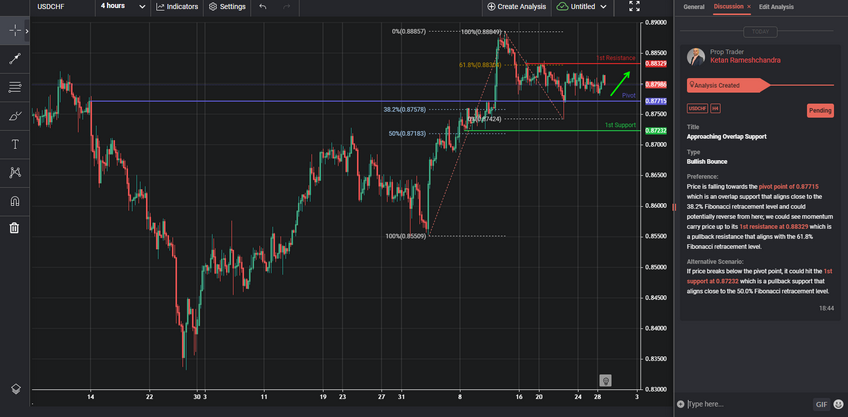Screen dimensions: 848x417
Task: Click the USDCHF symbol tag
Action: [697, 109]
